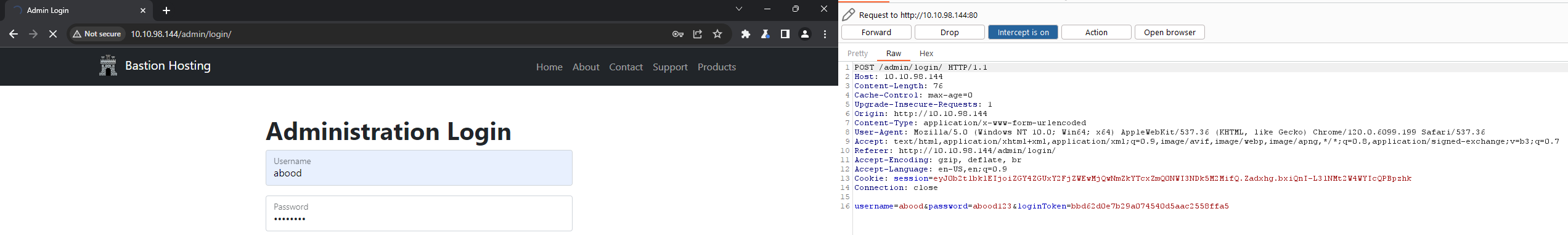Toggle the Intercept is on button
Viewport: 1568px width, 235px height.
tap(1023, 32)
